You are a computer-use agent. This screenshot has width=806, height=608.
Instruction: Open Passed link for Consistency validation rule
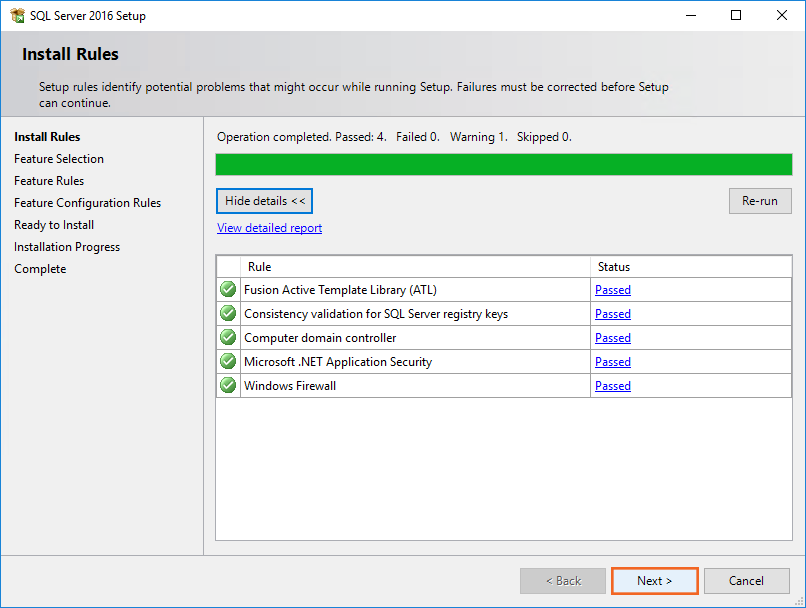[x=612, y=314]
